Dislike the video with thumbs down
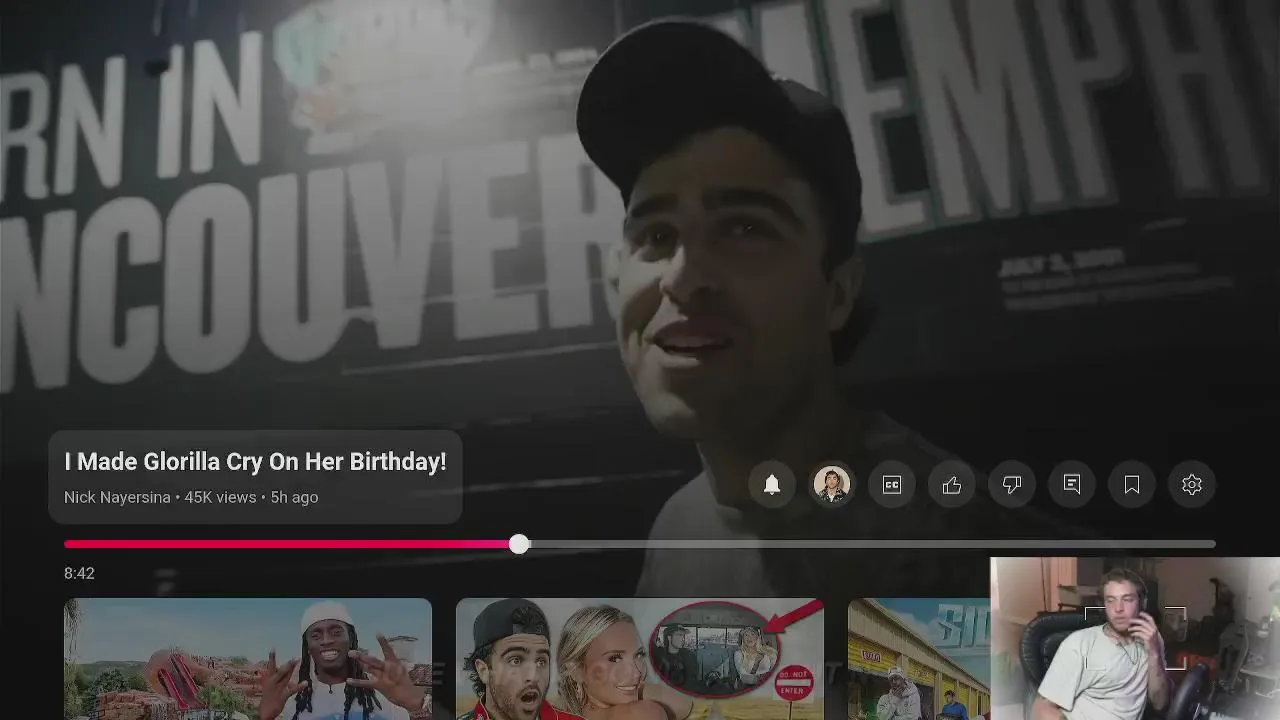Viewport: 1280px width, 720px height. click(1012, 485)
